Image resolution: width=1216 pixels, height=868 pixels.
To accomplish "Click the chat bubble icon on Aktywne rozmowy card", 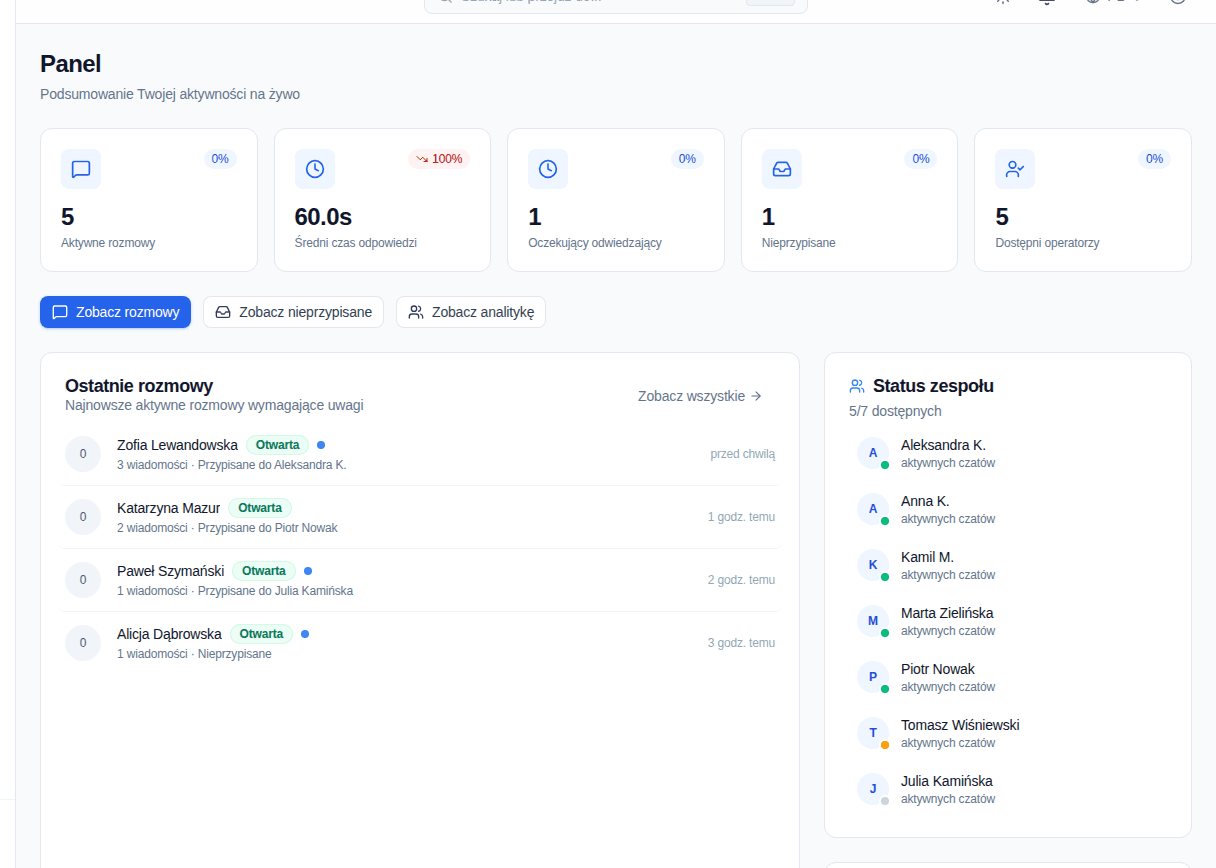I will [x=81, y=169].
